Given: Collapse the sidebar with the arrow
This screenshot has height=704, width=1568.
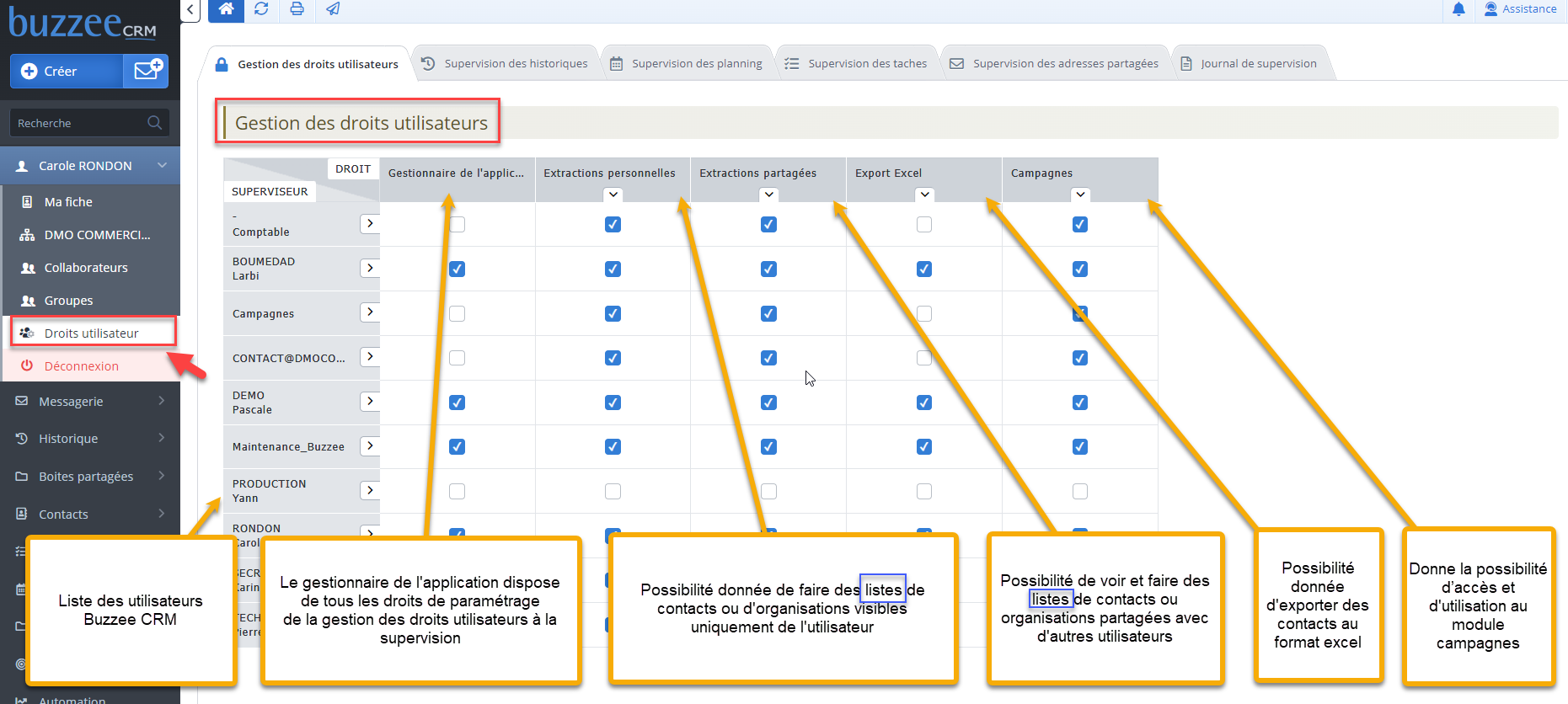Looking at the screenshot, I should [190, 10].
